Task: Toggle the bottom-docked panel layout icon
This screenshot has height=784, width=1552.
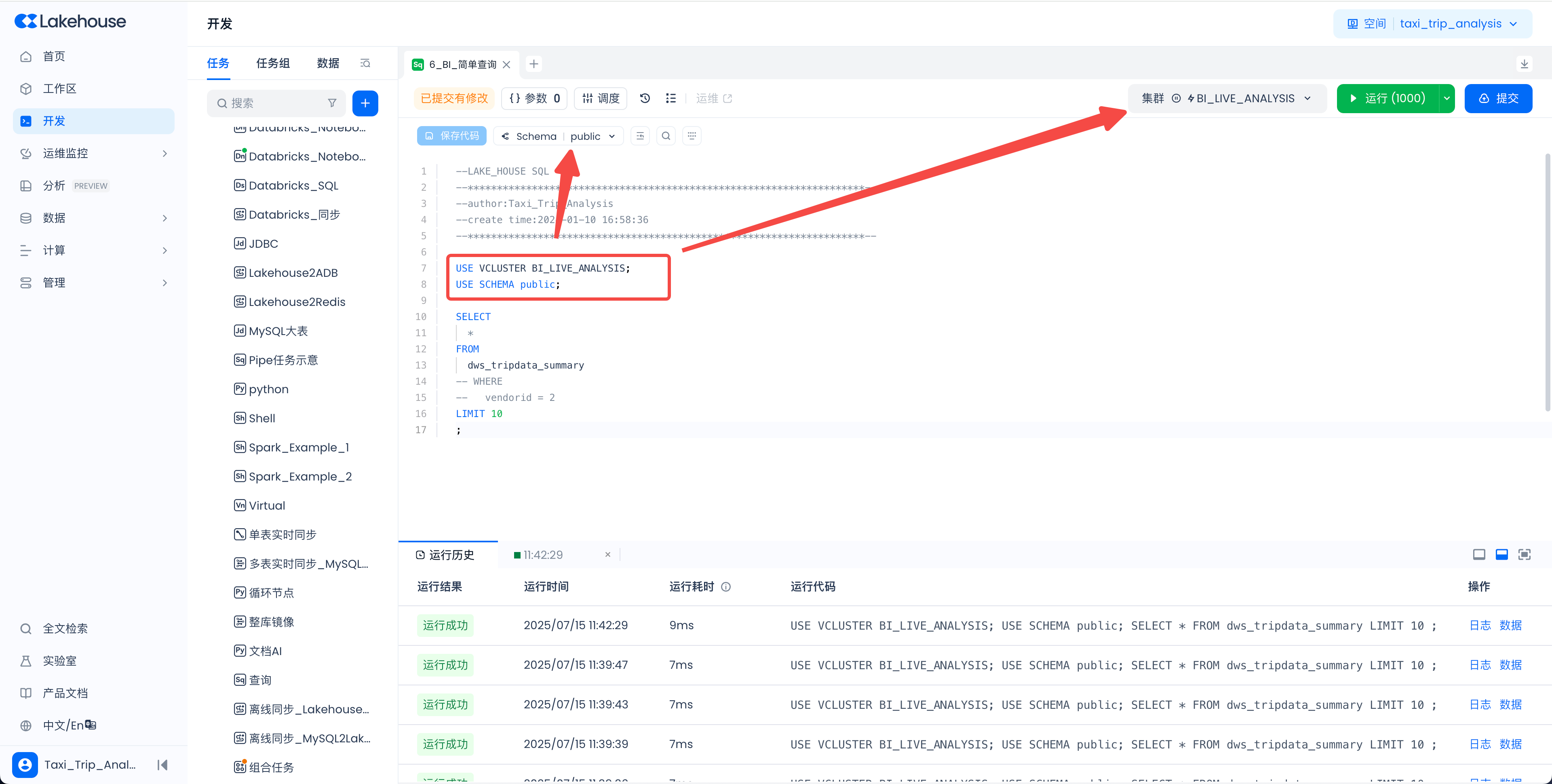Action: click(1501, 554)
